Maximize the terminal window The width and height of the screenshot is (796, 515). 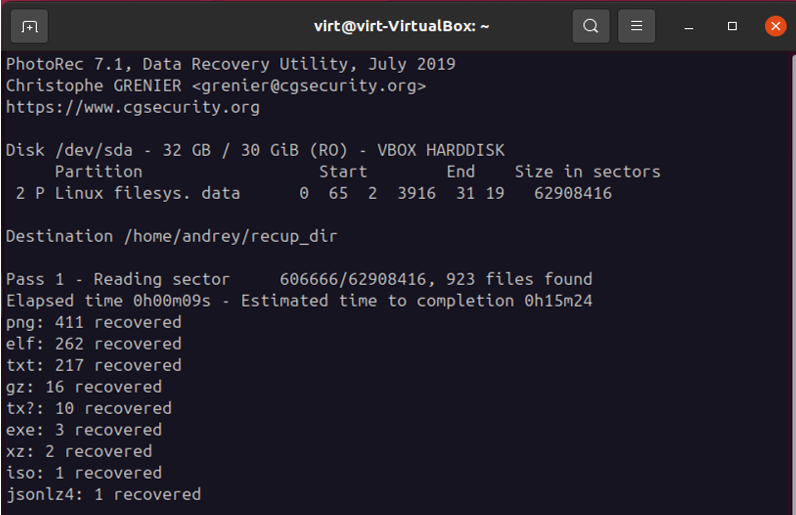pos(732,26)
